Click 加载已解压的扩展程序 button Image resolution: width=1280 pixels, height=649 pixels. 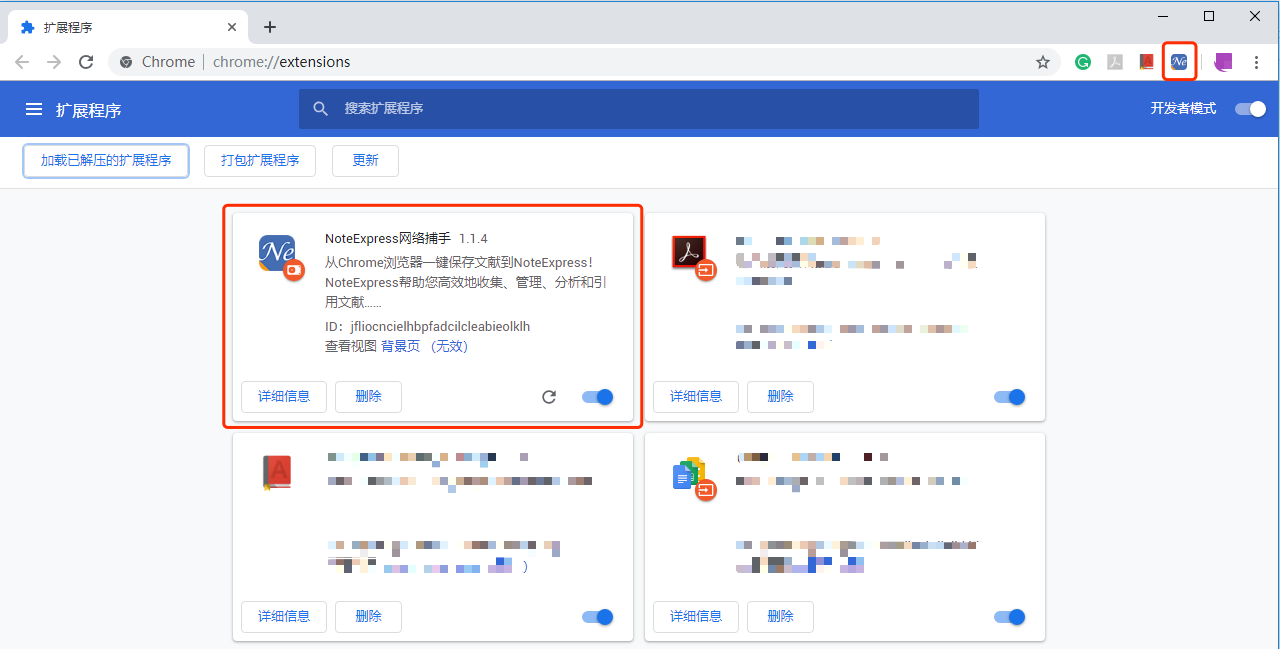point(106,160)
